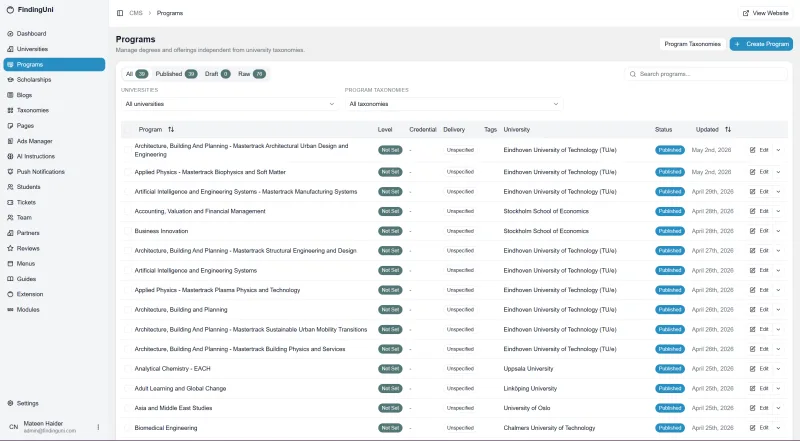Open Taxonomies grid icon in sidebar
Viewport: 800px width, 441px height.
[10, 110]
